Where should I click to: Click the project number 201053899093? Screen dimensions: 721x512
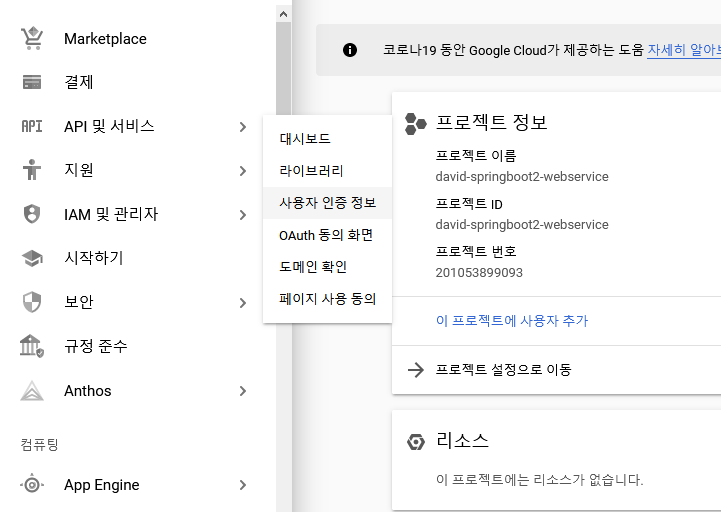point(479,273)
